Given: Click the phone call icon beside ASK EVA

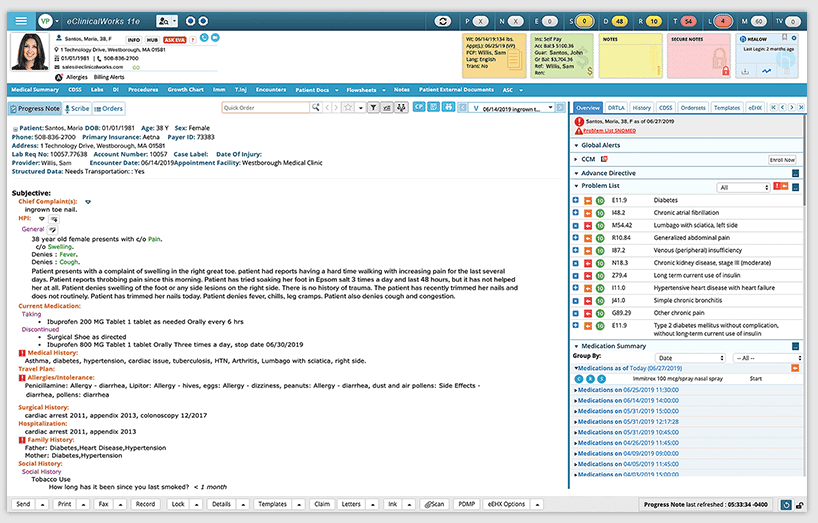Looking at the screenshot, I should [204, 38].
